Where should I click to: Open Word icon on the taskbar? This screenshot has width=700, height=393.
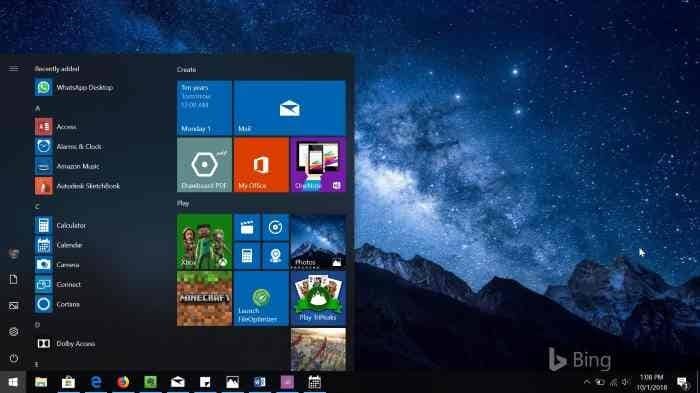[x=260, y=382]
